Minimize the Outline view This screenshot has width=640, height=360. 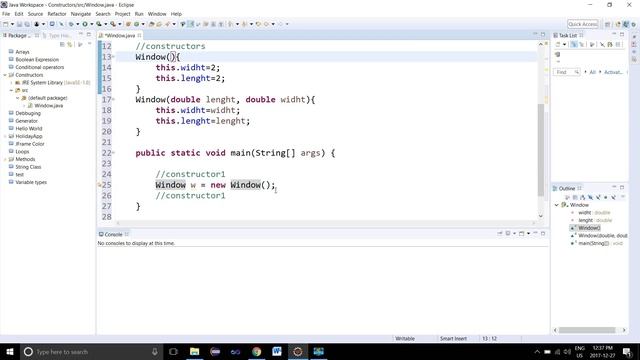(x=614, y=188)
